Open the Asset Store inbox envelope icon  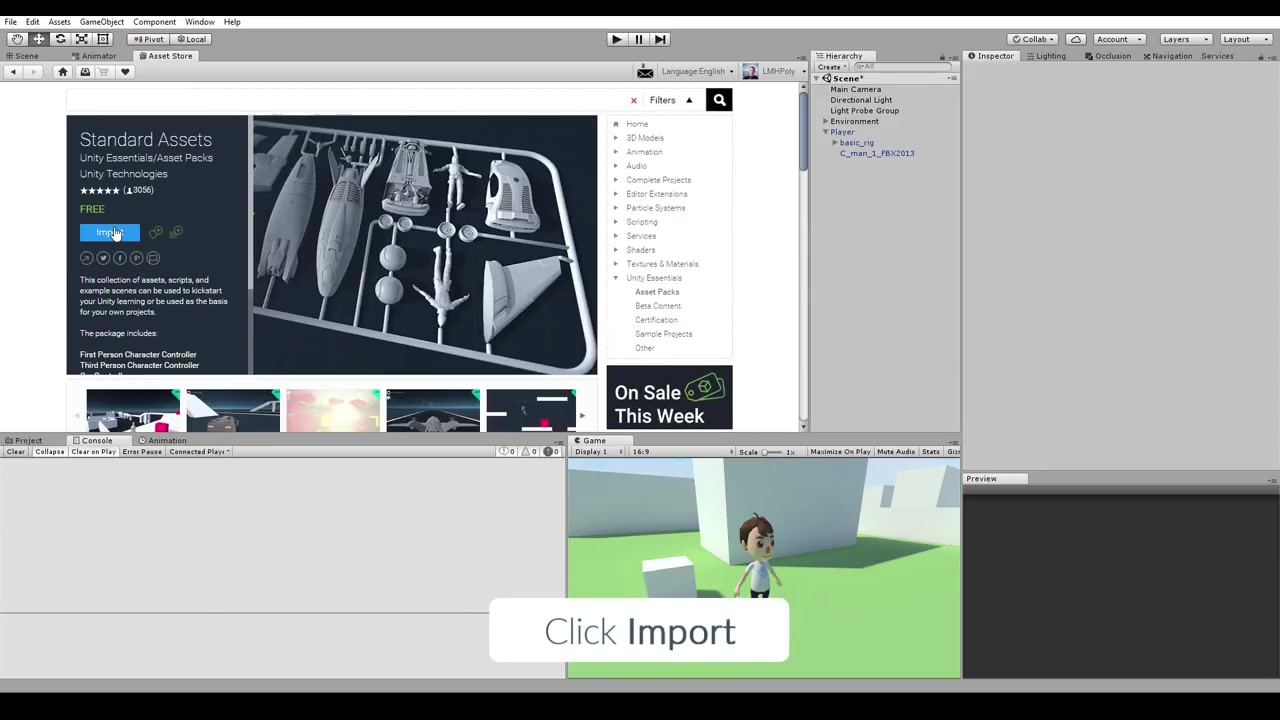coord(645,72)
